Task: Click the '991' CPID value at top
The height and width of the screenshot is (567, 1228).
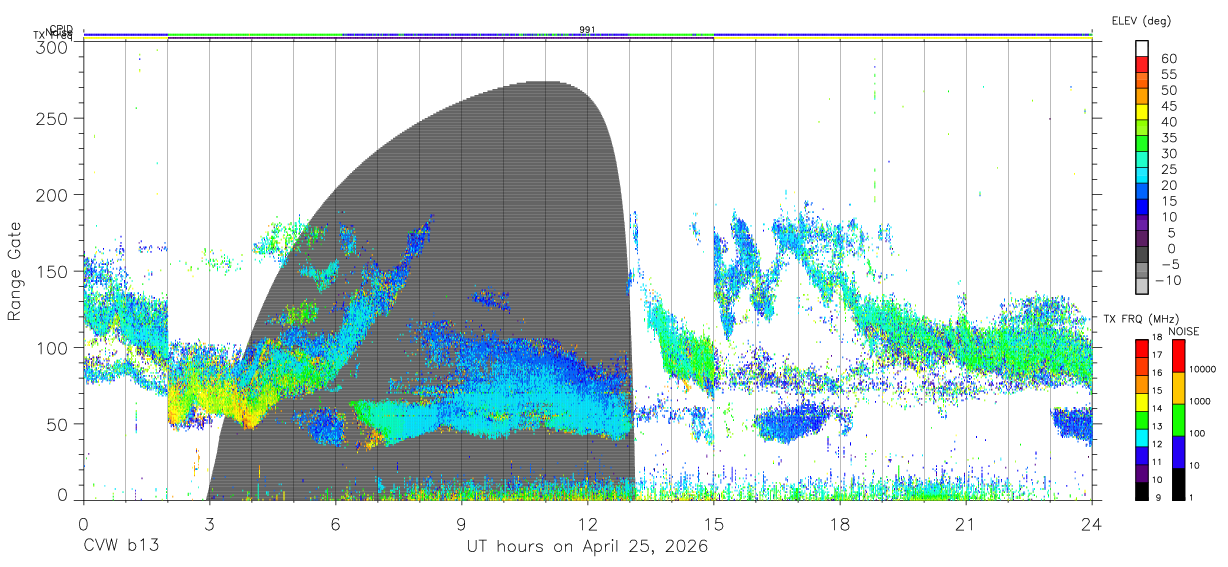Action: 587,29
